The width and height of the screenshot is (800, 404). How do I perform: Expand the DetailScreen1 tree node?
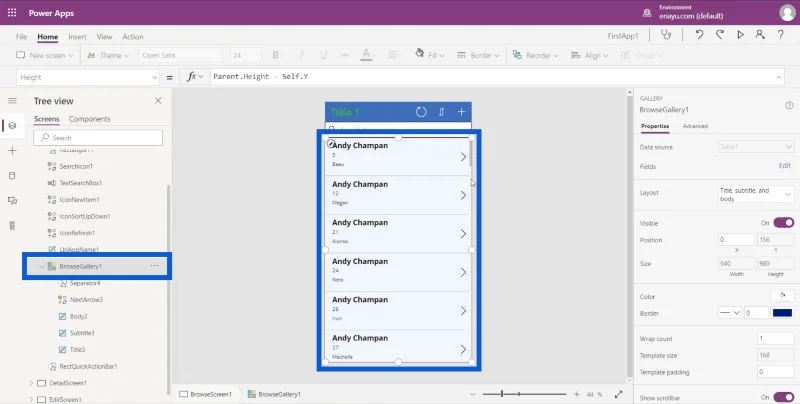pyautogui.click(x=31, y=383)
